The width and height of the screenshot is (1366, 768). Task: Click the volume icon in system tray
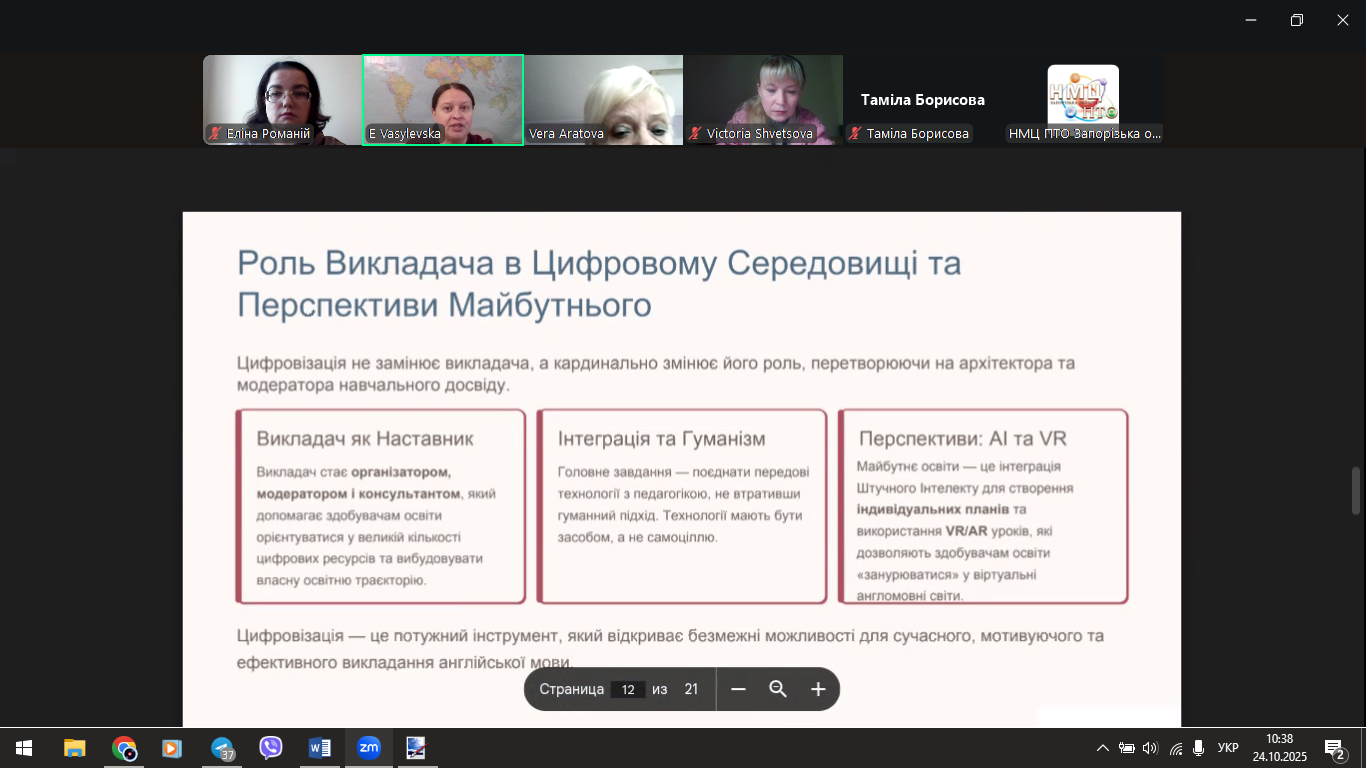point(1150,748)
